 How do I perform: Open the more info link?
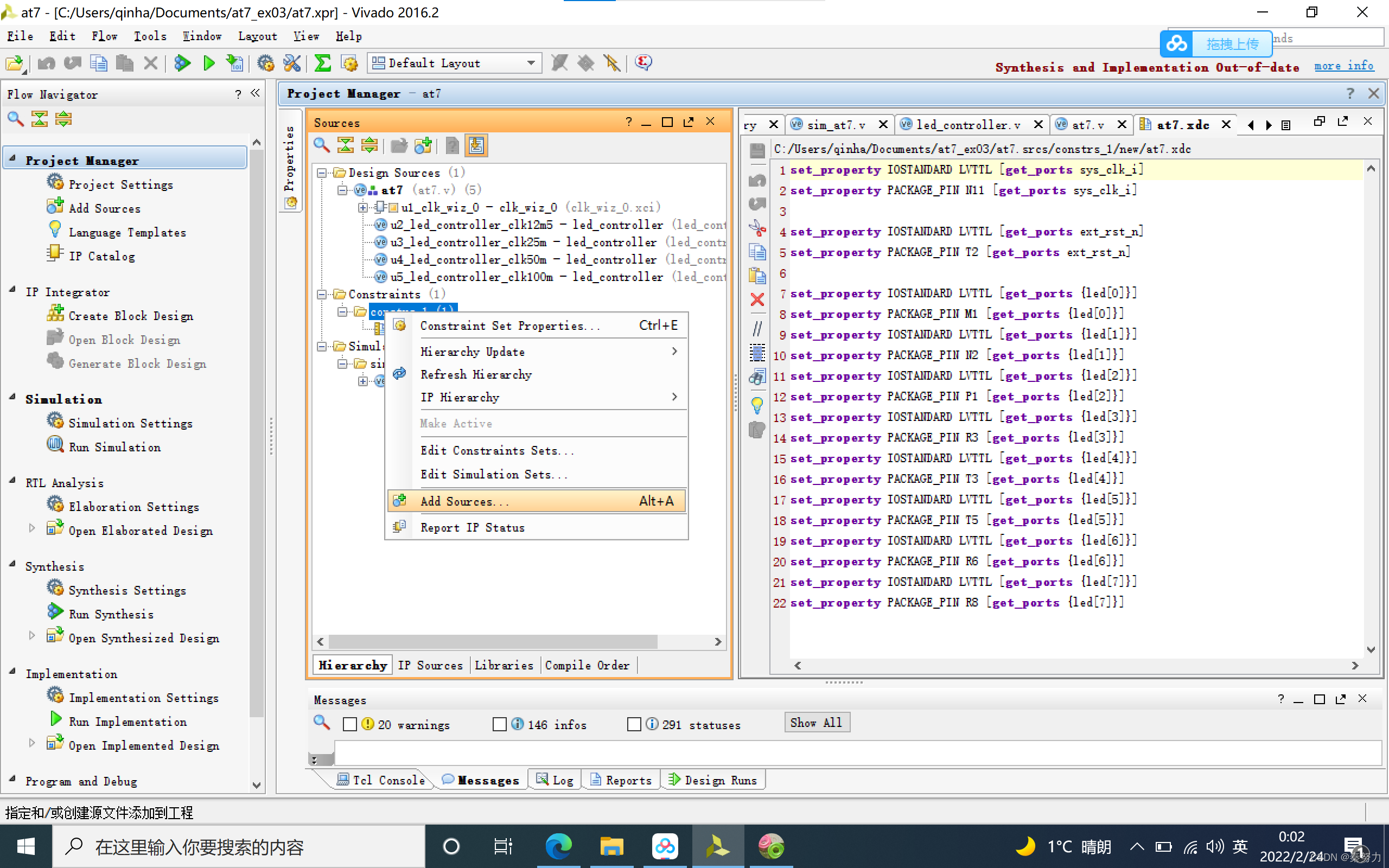coord(1343,66)
